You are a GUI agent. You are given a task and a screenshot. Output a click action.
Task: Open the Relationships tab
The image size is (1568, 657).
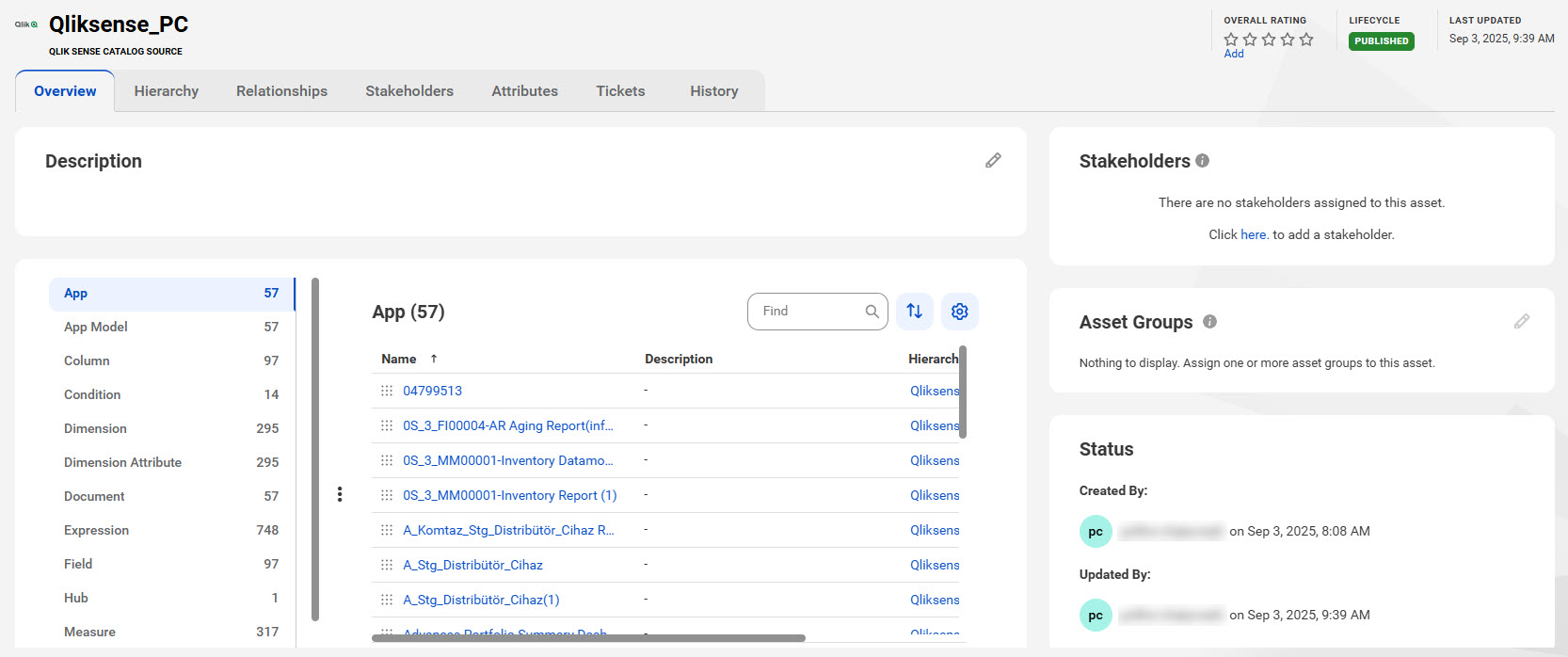[282, 91]
